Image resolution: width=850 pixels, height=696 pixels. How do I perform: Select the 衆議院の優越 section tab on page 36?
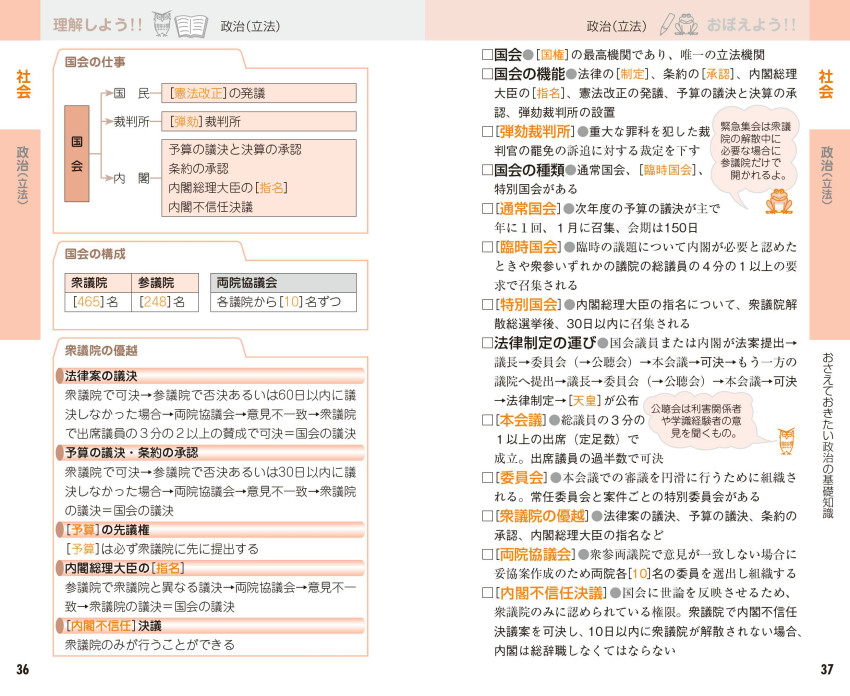coord(101,350)
